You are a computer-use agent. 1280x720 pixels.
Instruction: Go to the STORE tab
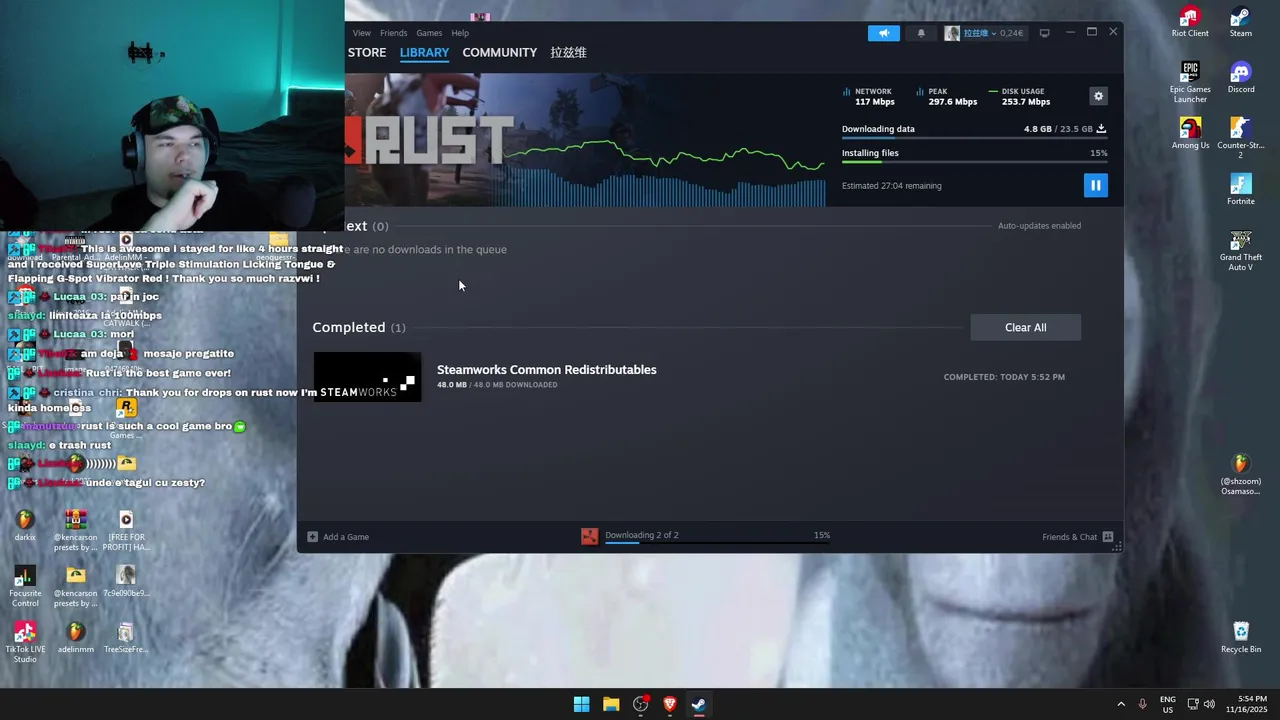click(x=366, y=52)
